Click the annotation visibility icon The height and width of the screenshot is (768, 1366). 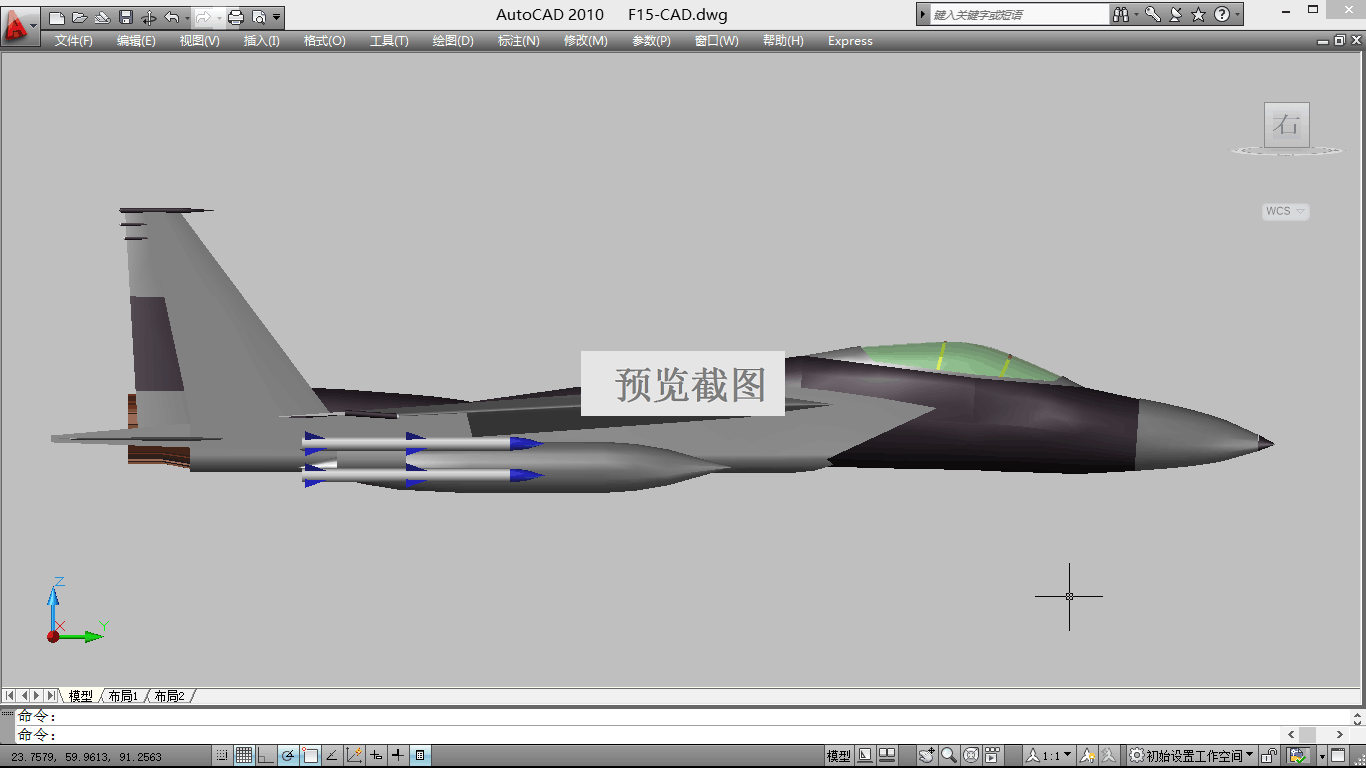coord(1086,756)
